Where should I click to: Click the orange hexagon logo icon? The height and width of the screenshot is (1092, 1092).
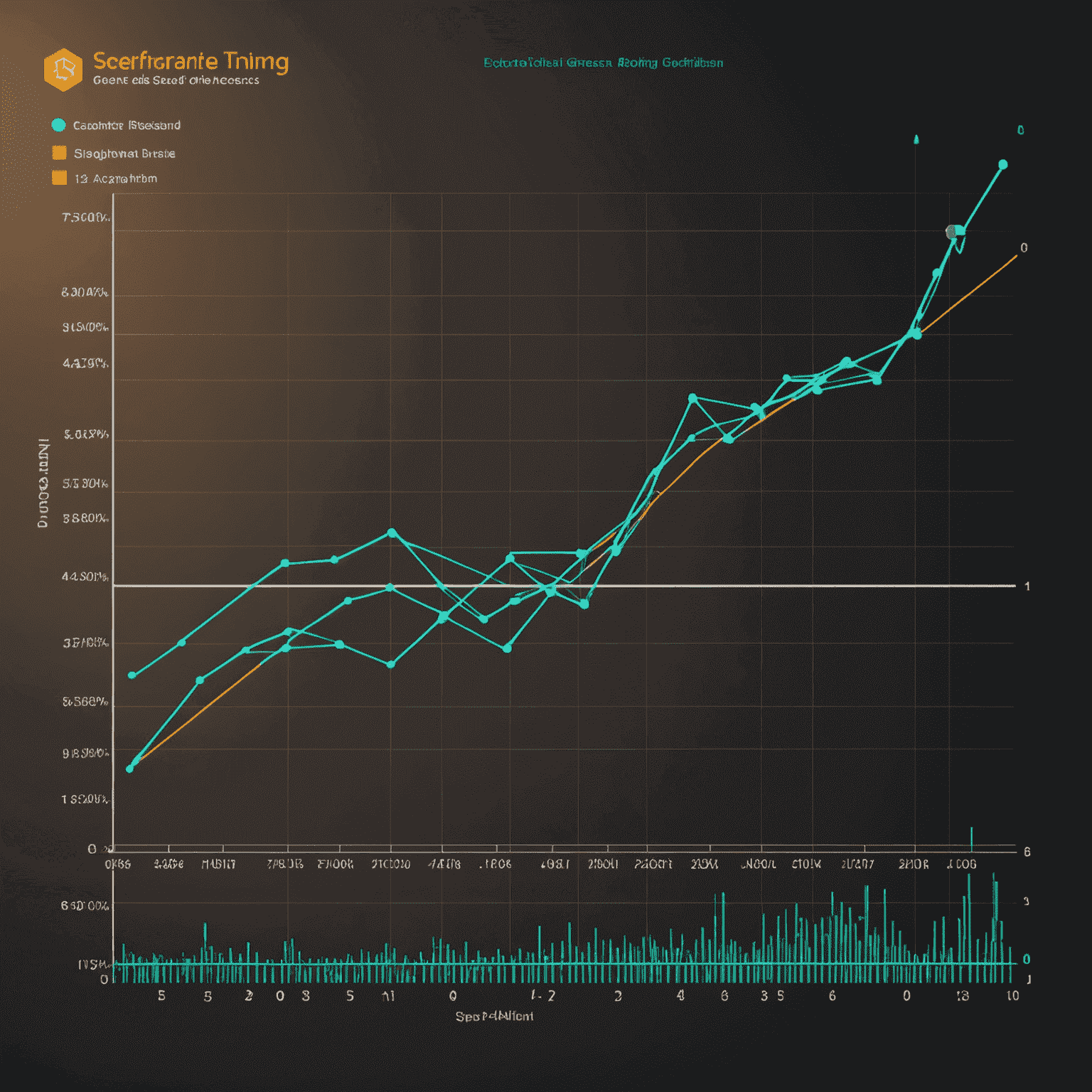(63, 70)
